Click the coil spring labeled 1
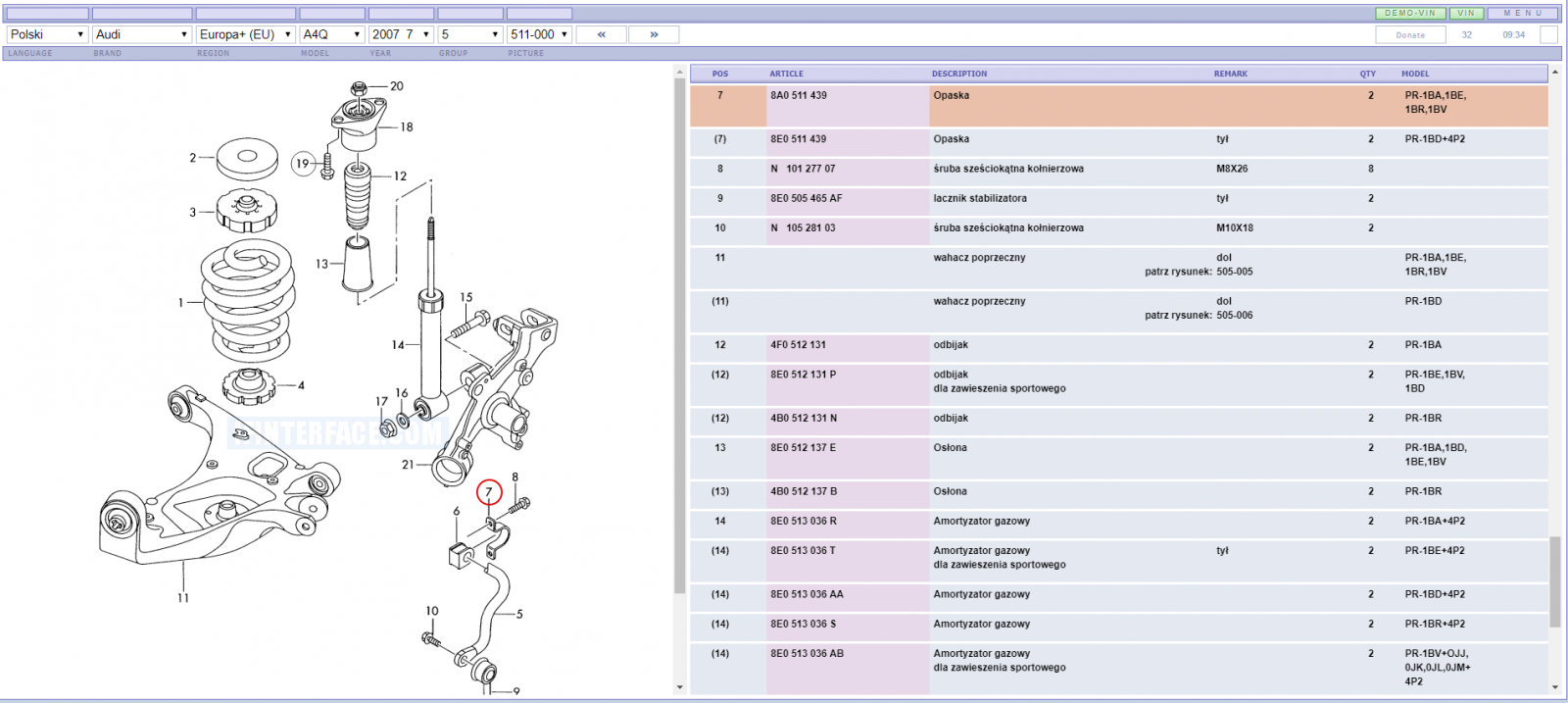The height and width of the screenshot is (703, 1568). click(x=248, y=300)
